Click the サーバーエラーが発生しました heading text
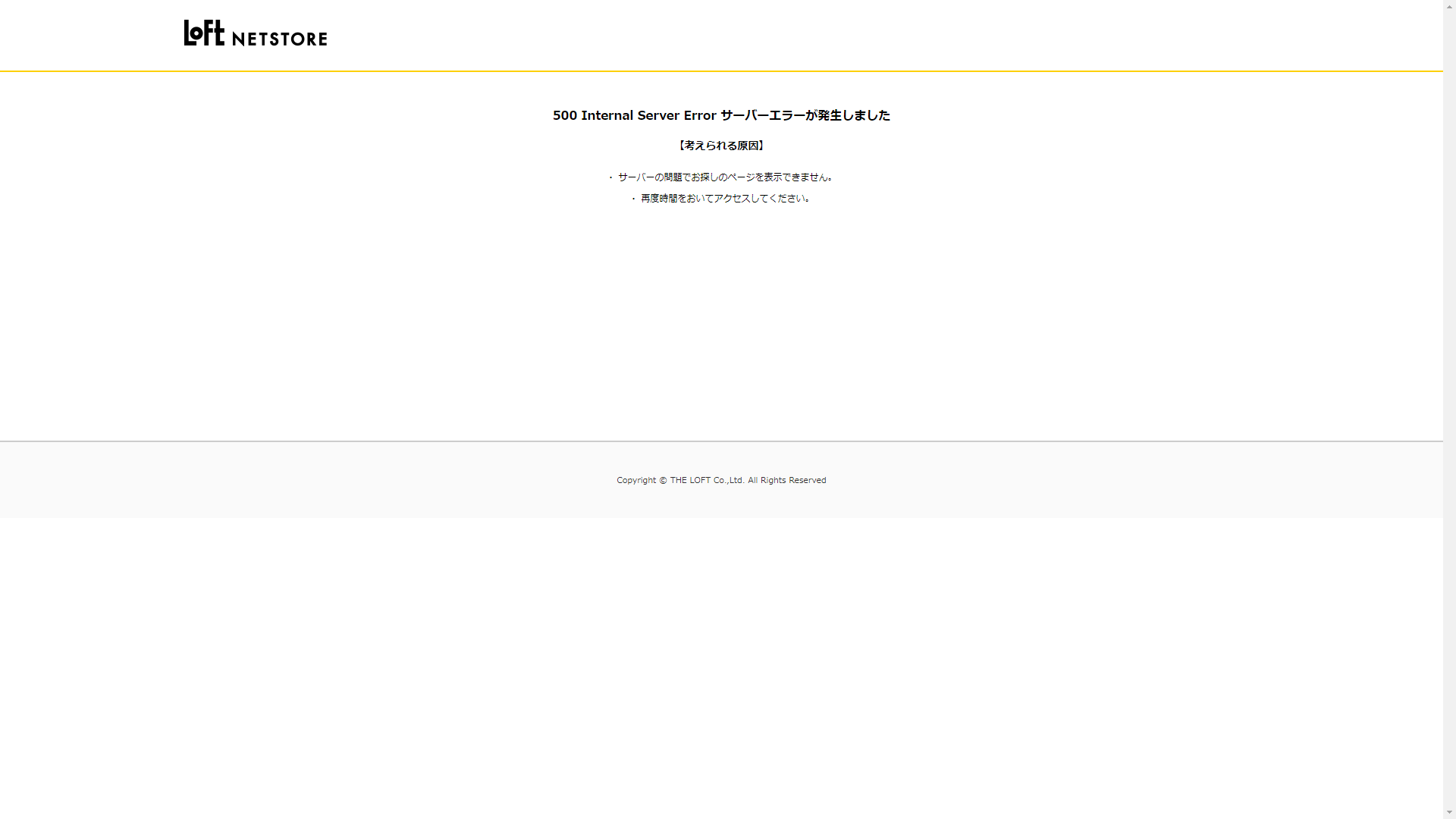This screenshot has height=819, width=1456. pyautogui.click(x=805, y=115)
